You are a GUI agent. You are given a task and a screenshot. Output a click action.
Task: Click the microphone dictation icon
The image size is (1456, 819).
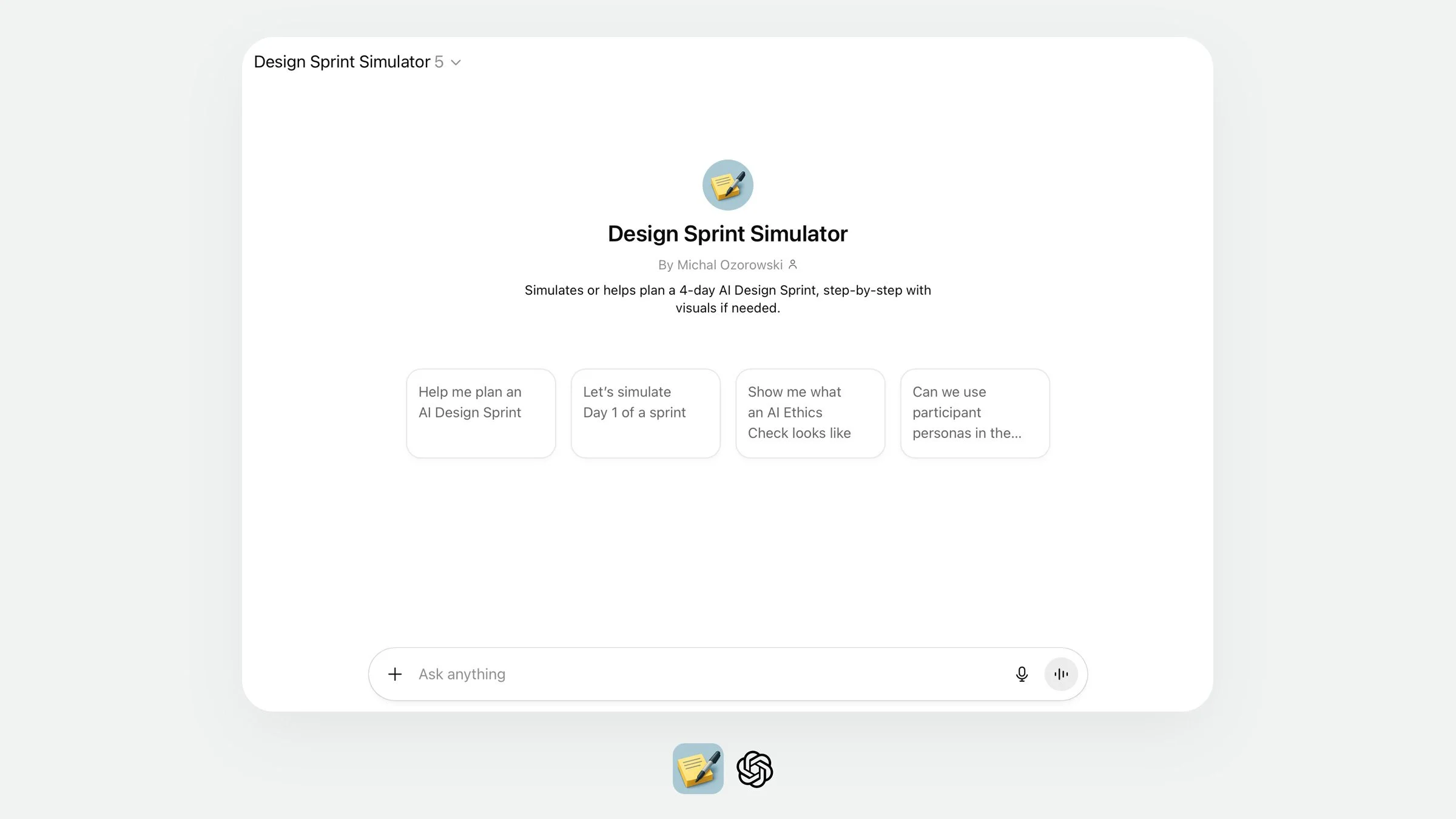click(1022, 674)
